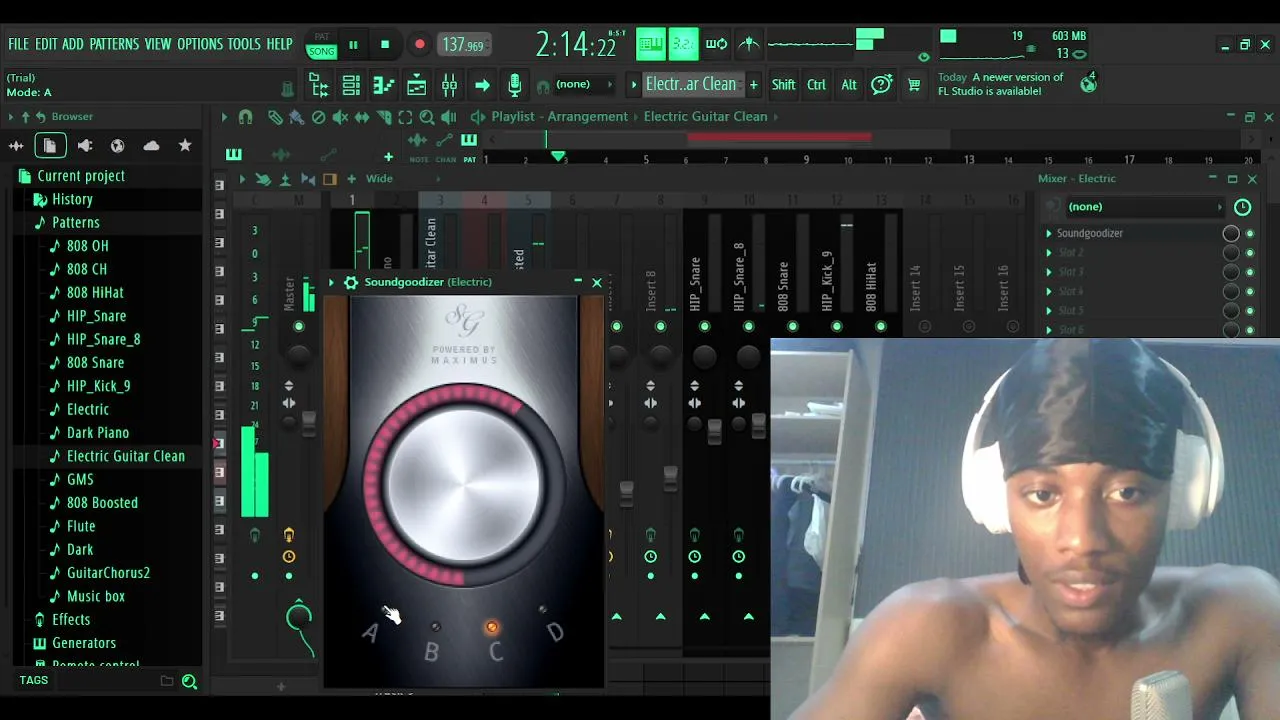This screenshot has height=720, width=1280.
Task: Open Soundgoodizer plugin gear options
Action: point(351,282)
